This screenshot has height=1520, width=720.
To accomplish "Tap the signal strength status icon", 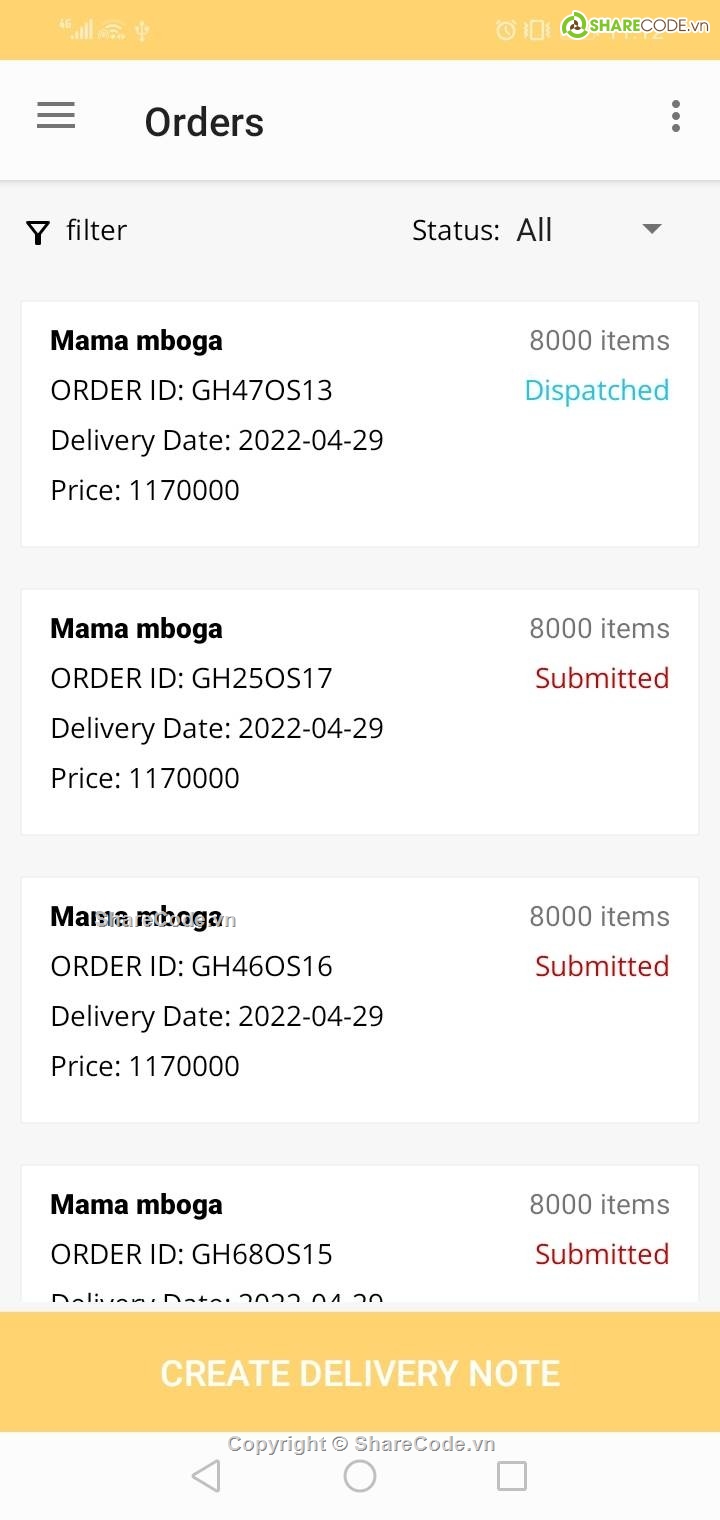I will pos(77,29).
